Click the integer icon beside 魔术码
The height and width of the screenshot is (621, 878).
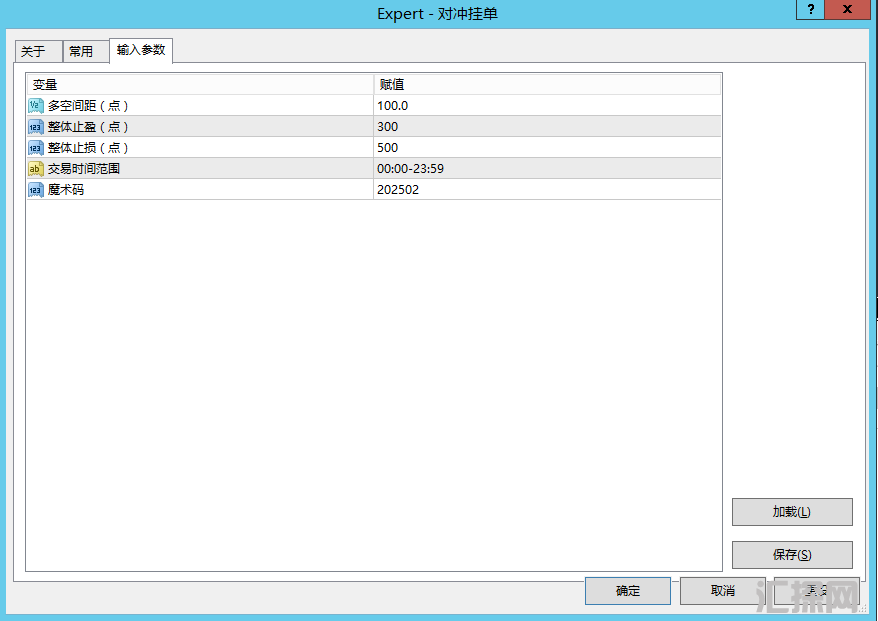(x=35, y=190)
